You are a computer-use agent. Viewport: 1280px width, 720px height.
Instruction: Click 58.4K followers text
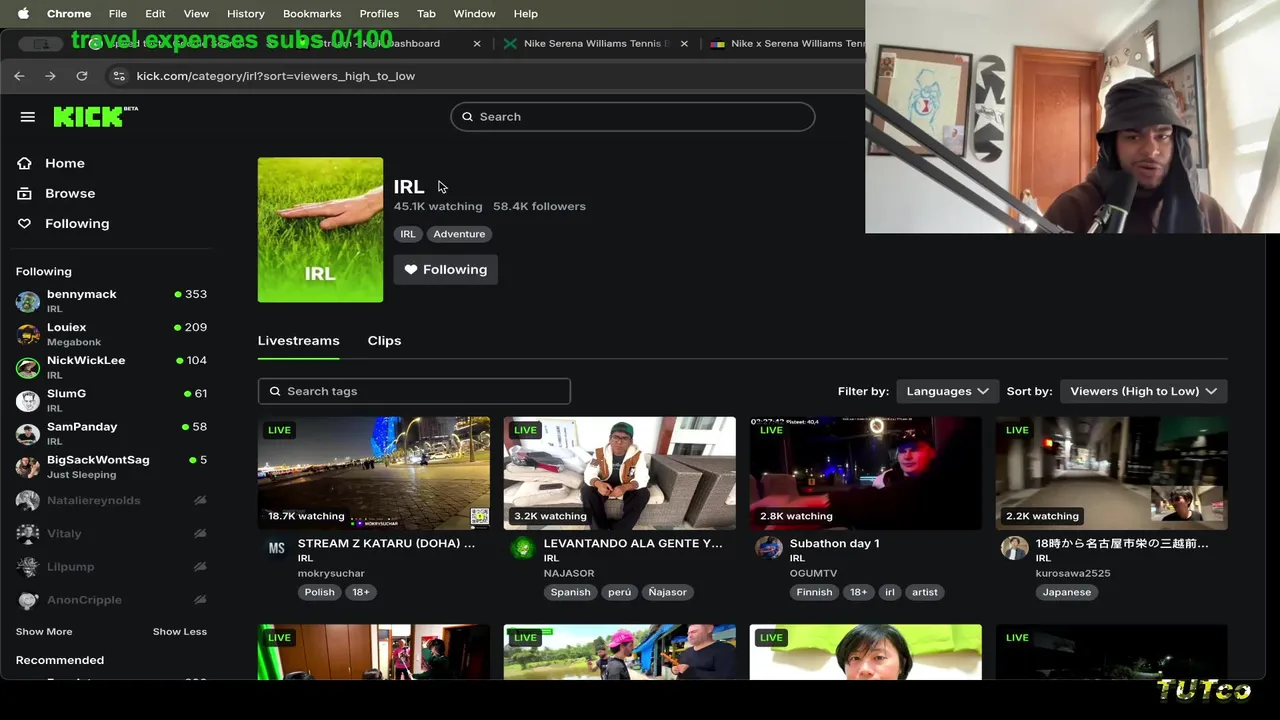(539, 206)
